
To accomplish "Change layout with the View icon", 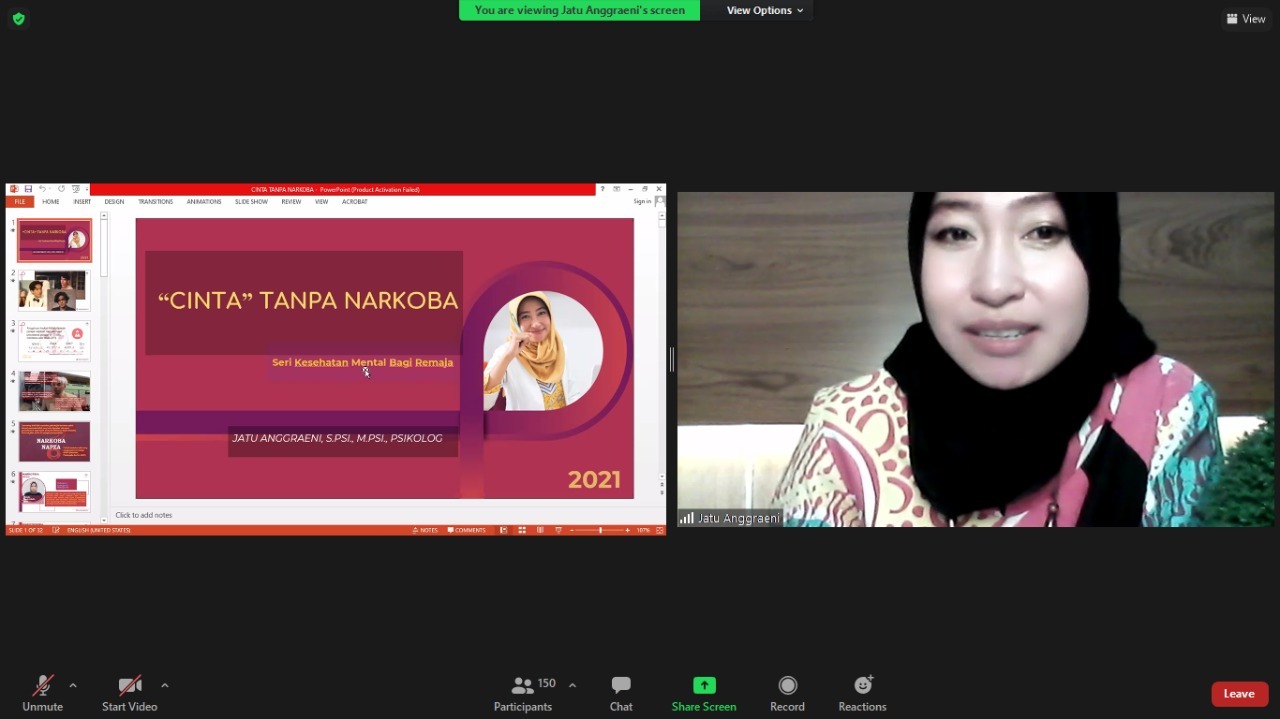I will pyautogui.click(x=1246, y=18).
